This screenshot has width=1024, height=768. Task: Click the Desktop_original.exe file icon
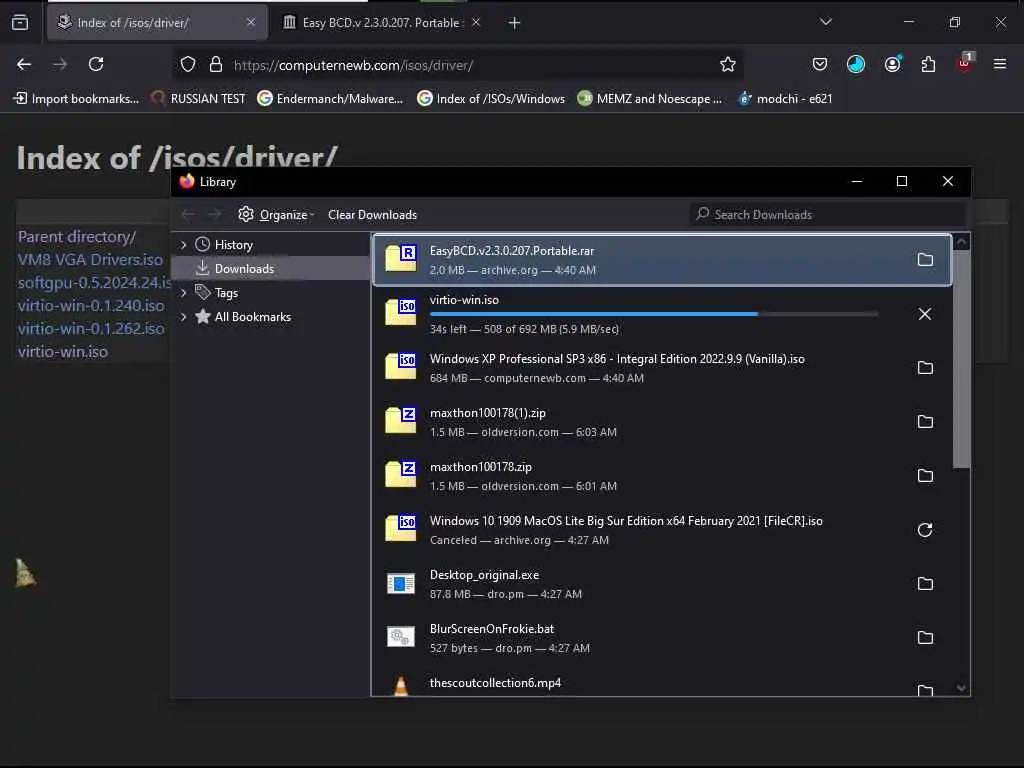(x=400, y=583)
